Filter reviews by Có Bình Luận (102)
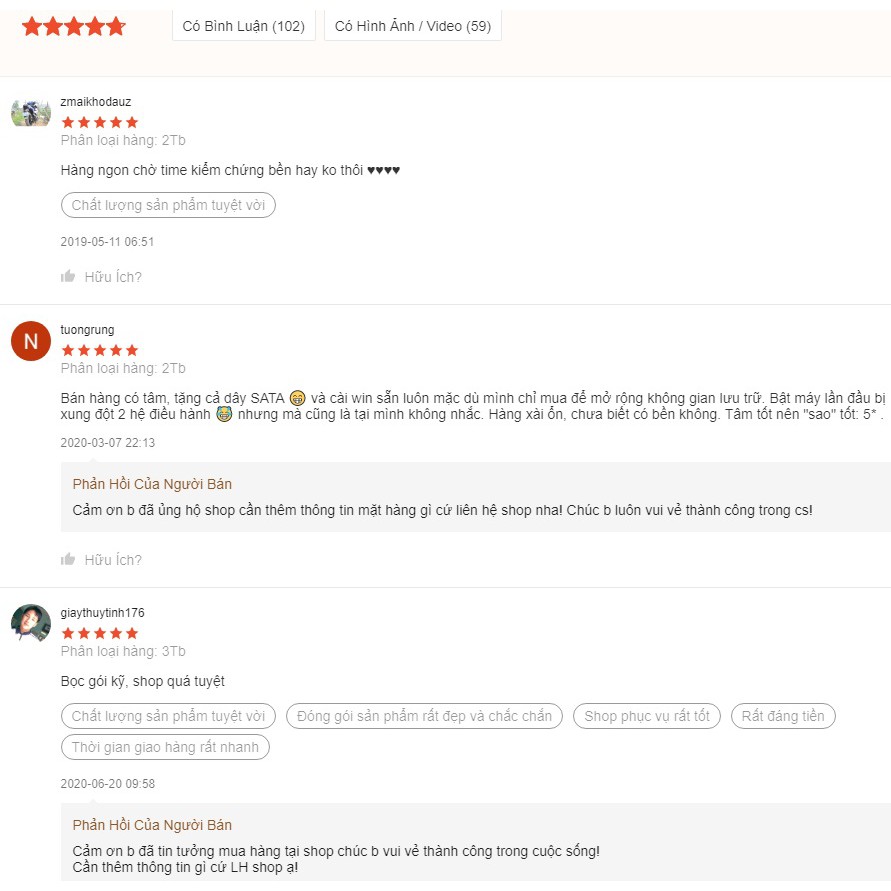The height and width of the screenshot is (891, 891). [244, 26]
